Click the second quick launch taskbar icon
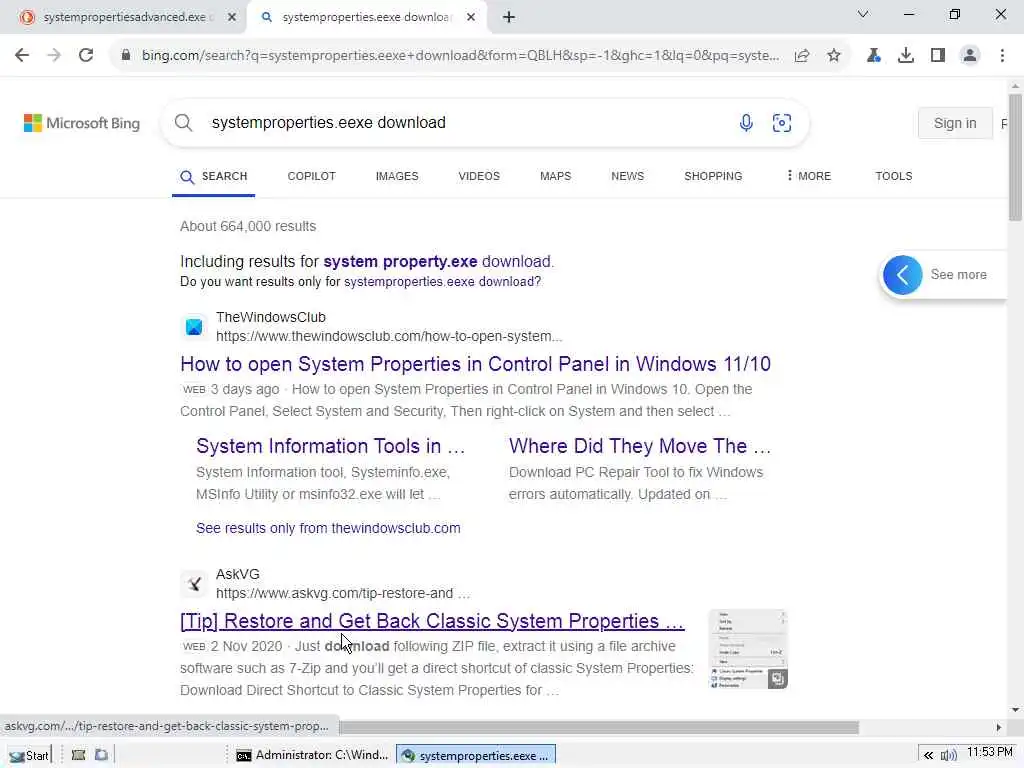The height and width of the screenshot is (768, 1024). point(101,756)
